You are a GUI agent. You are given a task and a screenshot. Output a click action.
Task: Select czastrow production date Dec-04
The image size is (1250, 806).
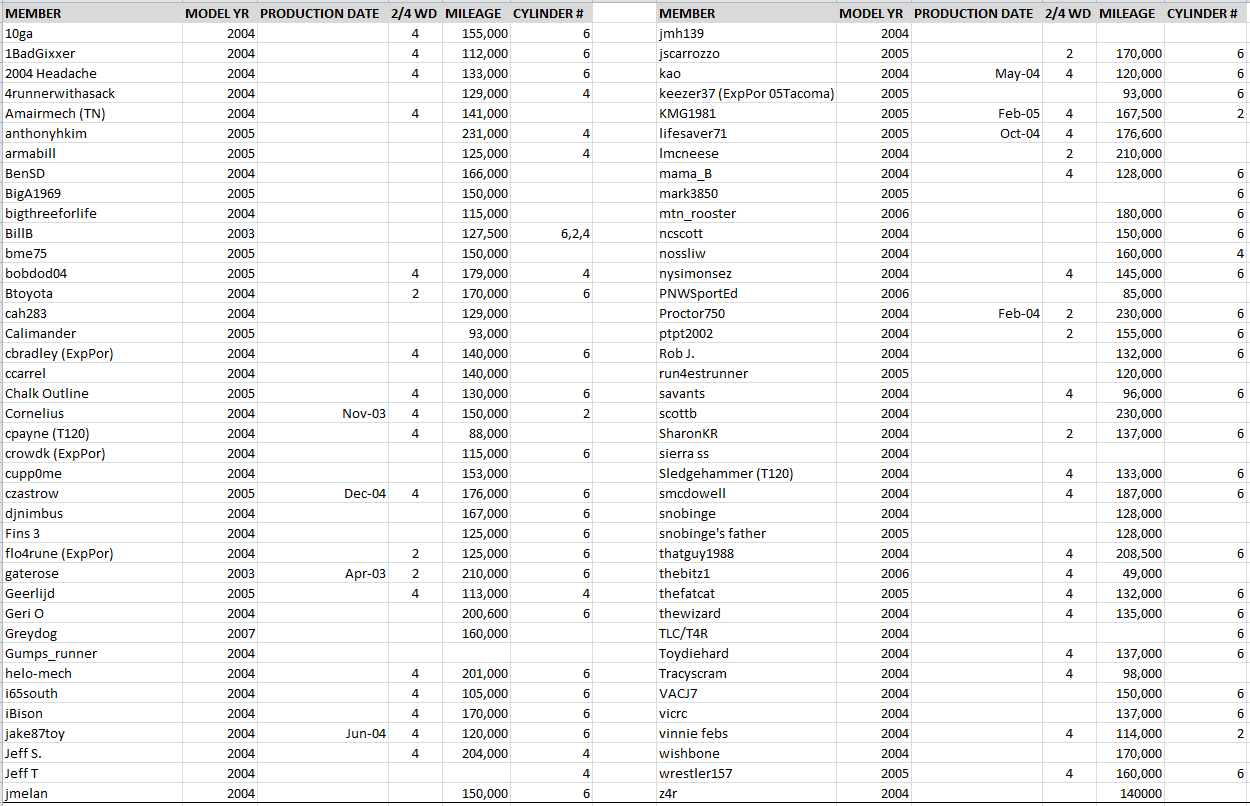323,493
